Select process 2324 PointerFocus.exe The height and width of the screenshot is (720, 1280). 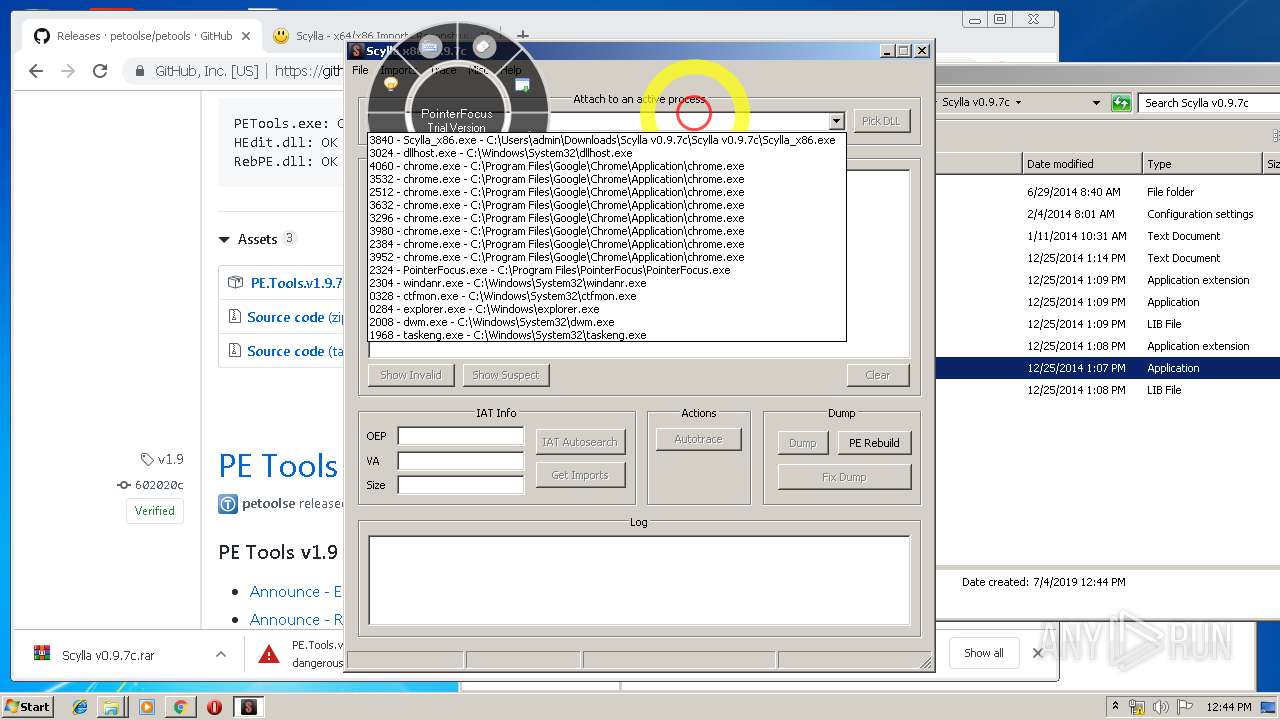point(606,270)
